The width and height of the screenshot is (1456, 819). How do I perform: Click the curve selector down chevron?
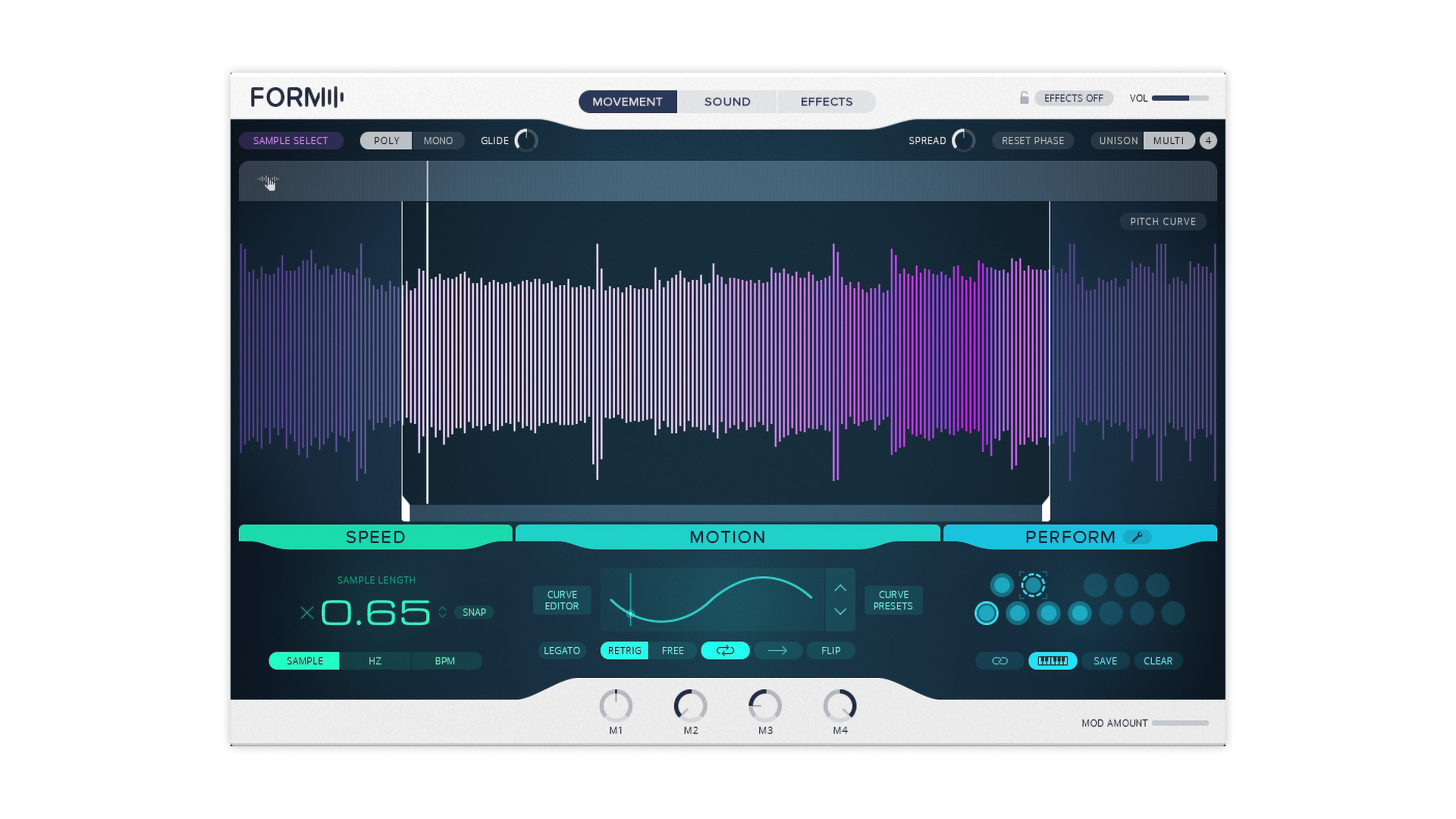pyautogui.click(x=840, y=611)
